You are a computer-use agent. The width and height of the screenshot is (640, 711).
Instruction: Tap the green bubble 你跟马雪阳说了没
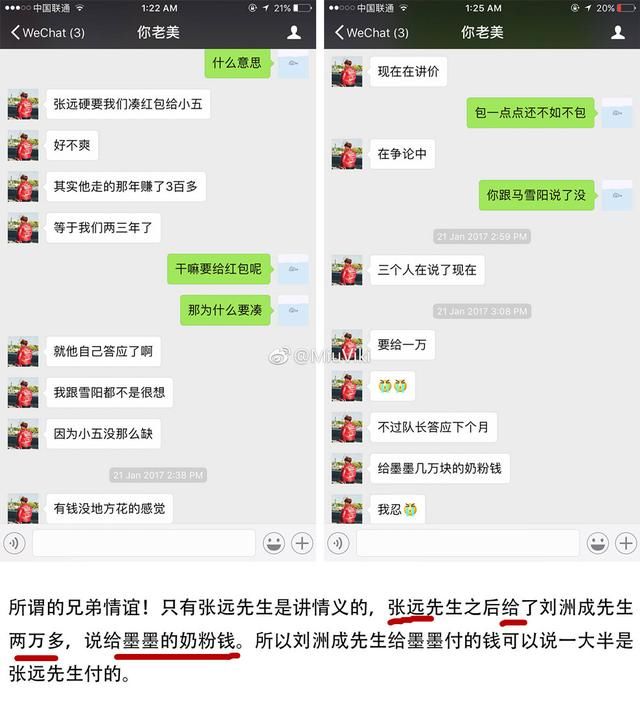coord(537,195)
